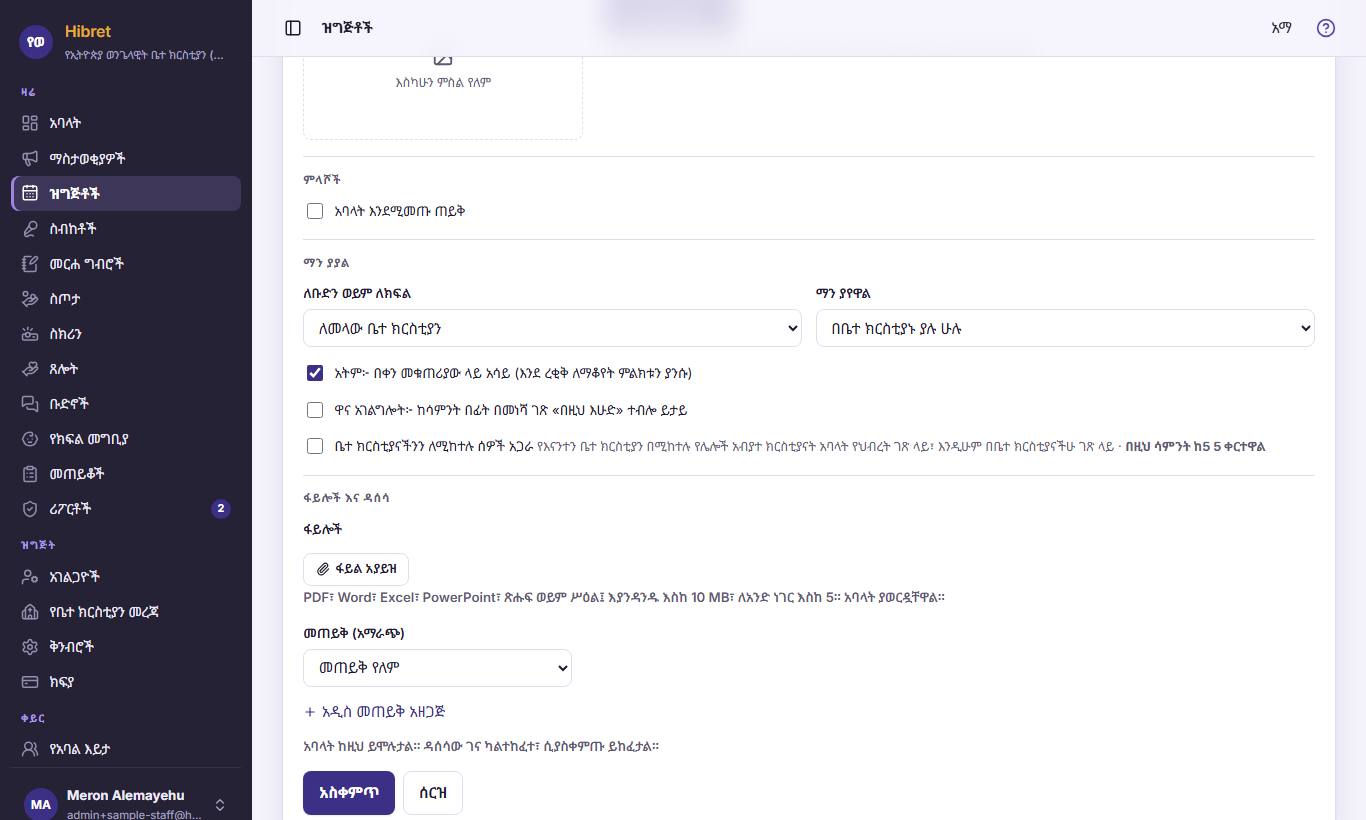The image size is (1366, 820).
Task: Click the አዲስ መጠይቅ አዘጋጅ link
Action: (x=374, y=712)
